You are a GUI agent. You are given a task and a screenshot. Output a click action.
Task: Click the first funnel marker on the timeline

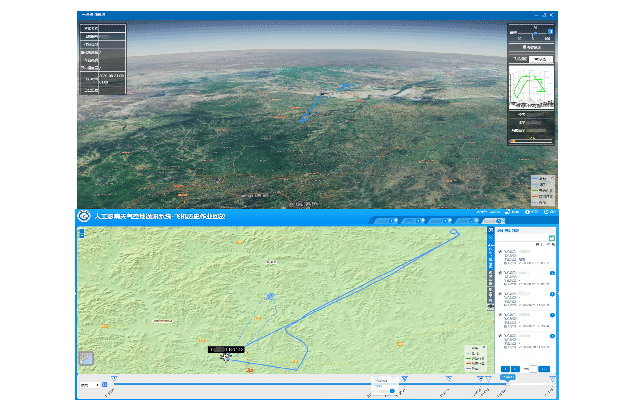[x=114, y=378]
